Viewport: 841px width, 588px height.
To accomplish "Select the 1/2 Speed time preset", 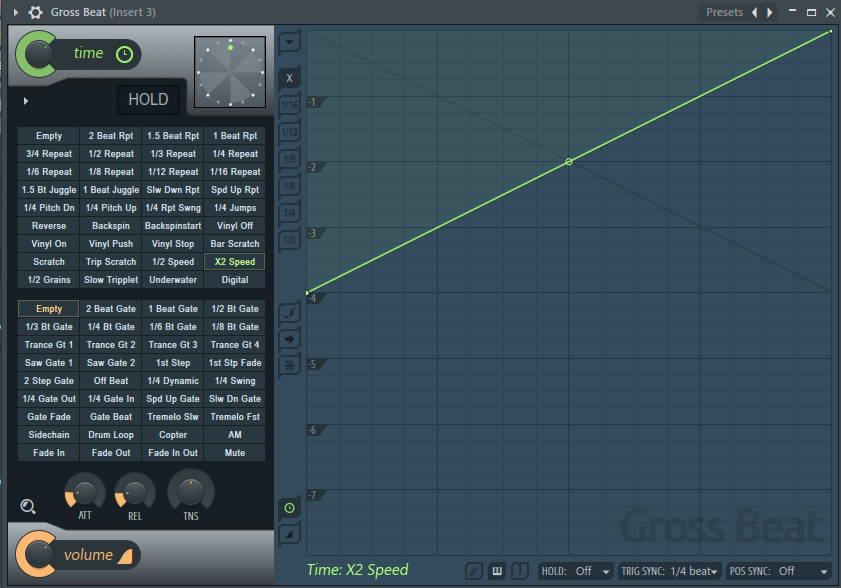I will pyautogui.click(x=173, y=262).
